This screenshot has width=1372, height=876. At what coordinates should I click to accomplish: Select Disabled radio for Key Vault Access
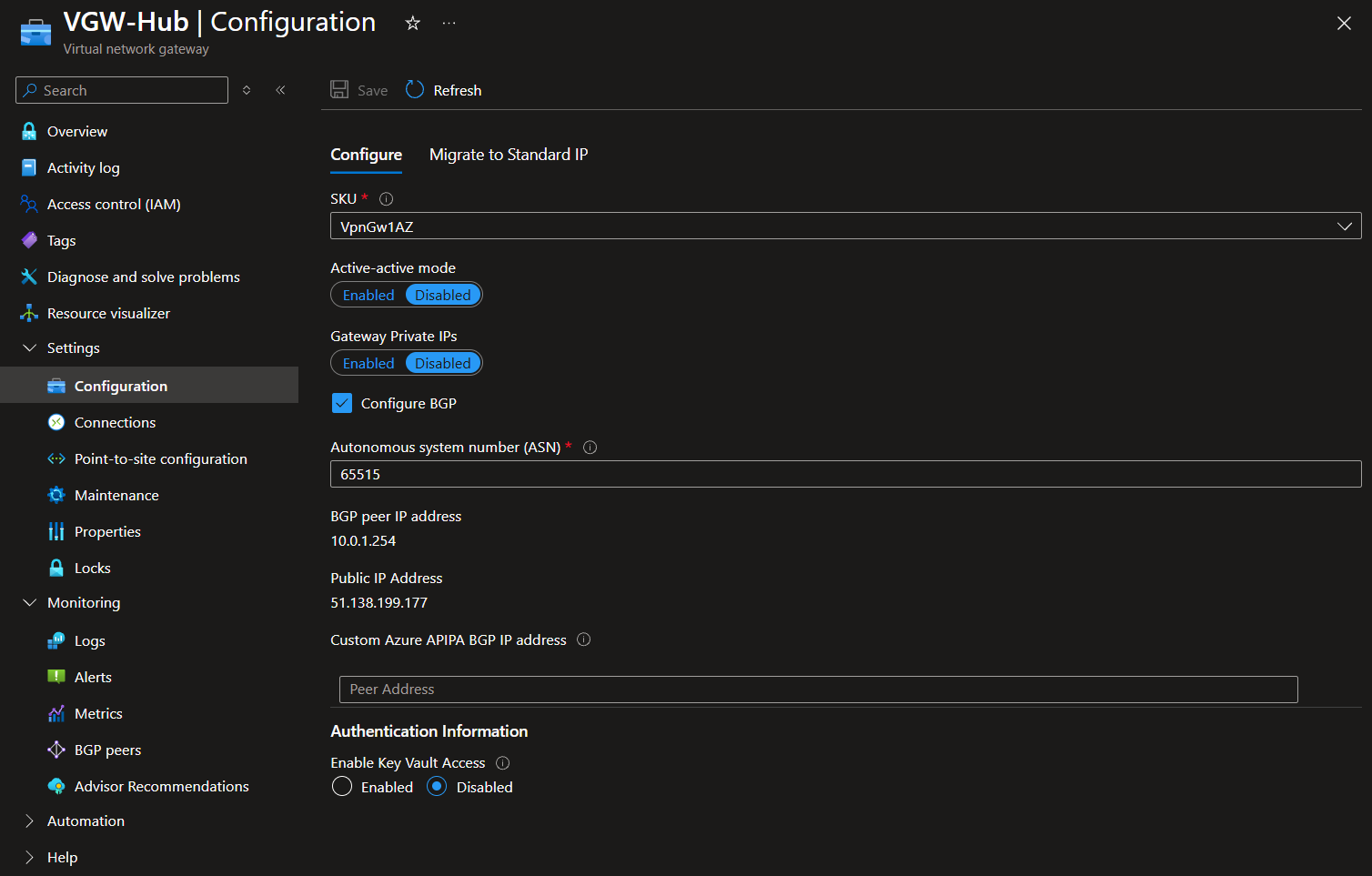click(x=437, y=787)
